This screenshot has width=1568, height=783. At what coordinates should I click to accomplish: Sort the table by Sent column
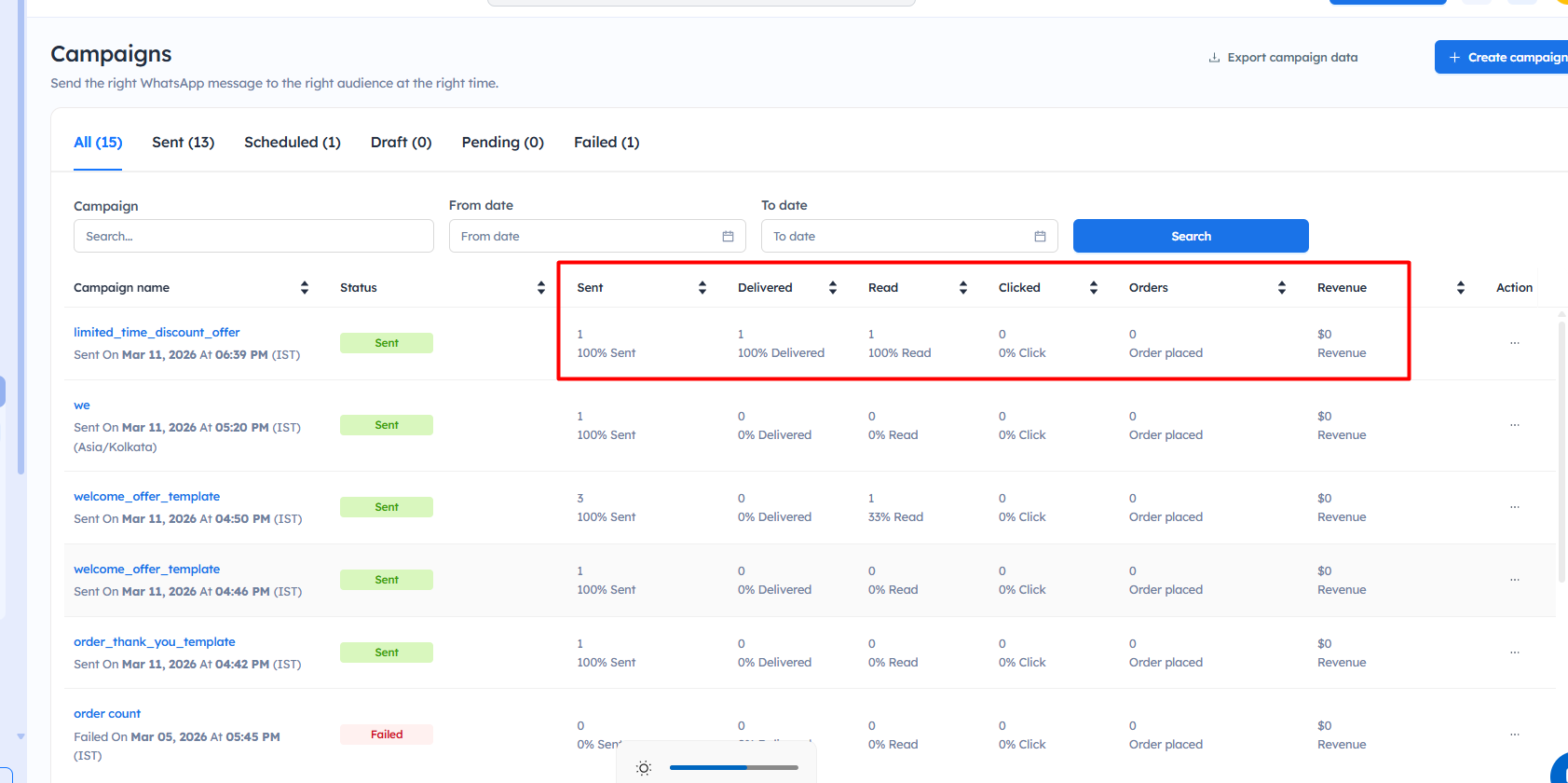pyautogui.click(x=702, y=288)
